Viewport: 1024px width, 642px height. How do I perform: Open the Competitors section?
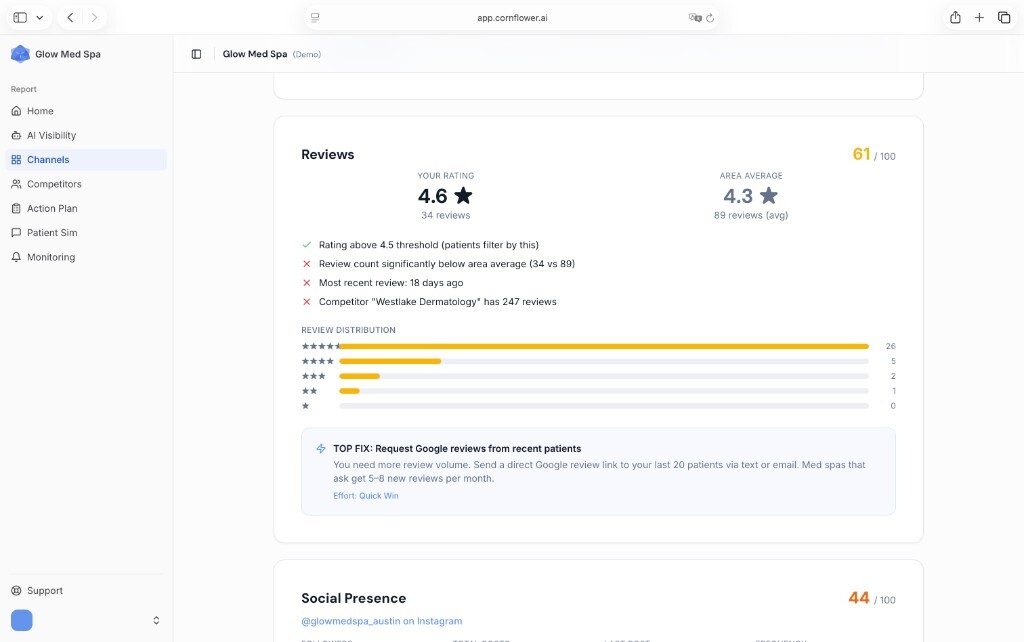tap(52, 183)
